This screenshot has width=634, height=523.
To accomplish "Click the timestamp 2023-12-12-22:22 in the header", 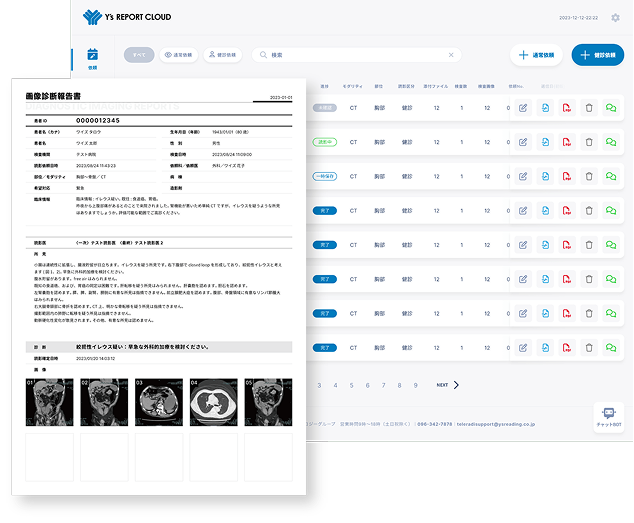I will (x=578, y=18).
